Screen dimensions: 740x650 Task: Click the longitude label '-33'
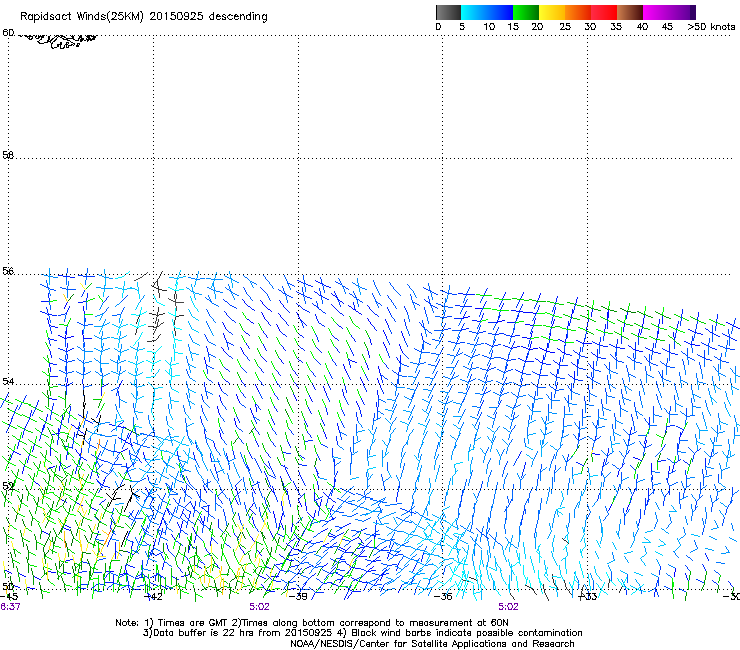pos(588,597)
